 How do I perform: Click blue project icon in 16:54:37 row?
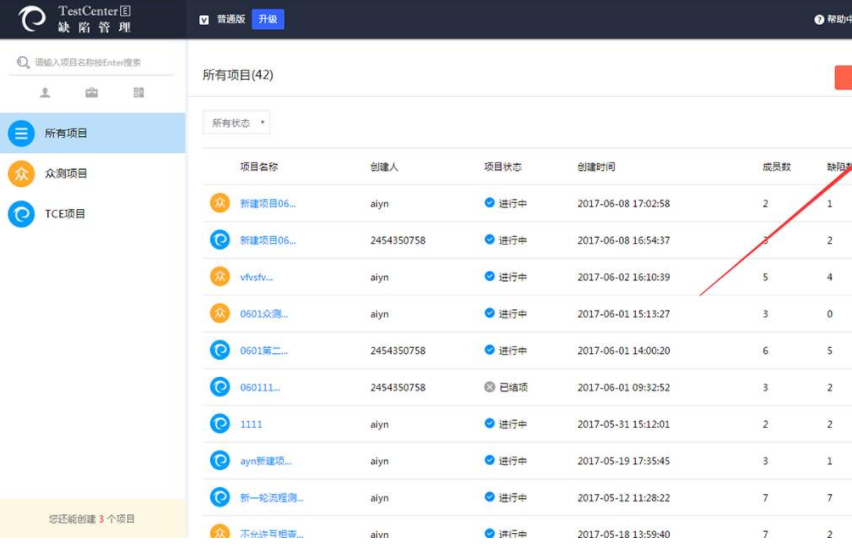[x=220, y=240]
